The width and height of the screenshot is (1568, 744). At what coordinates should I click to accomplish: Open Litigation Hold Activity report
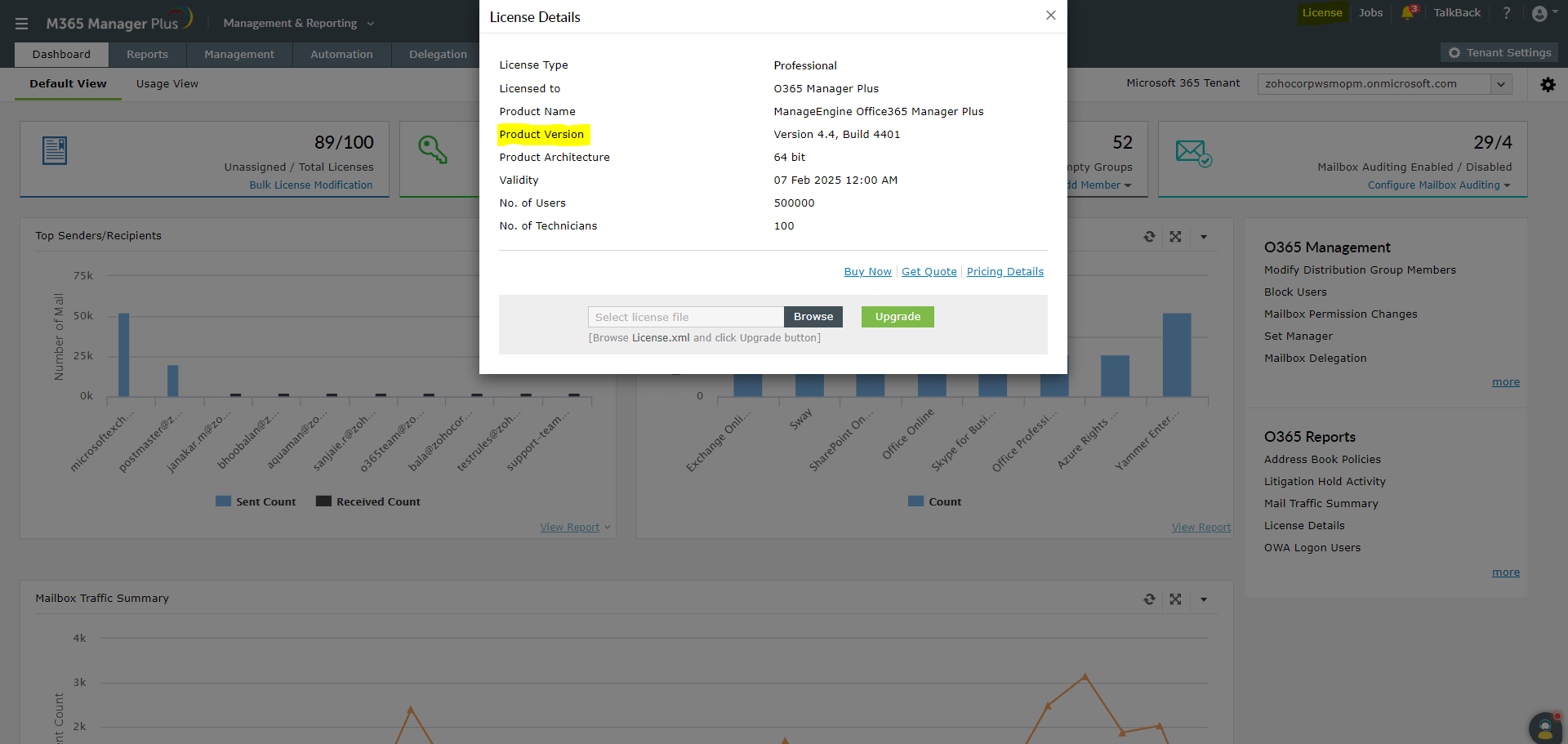(1325, 482)
